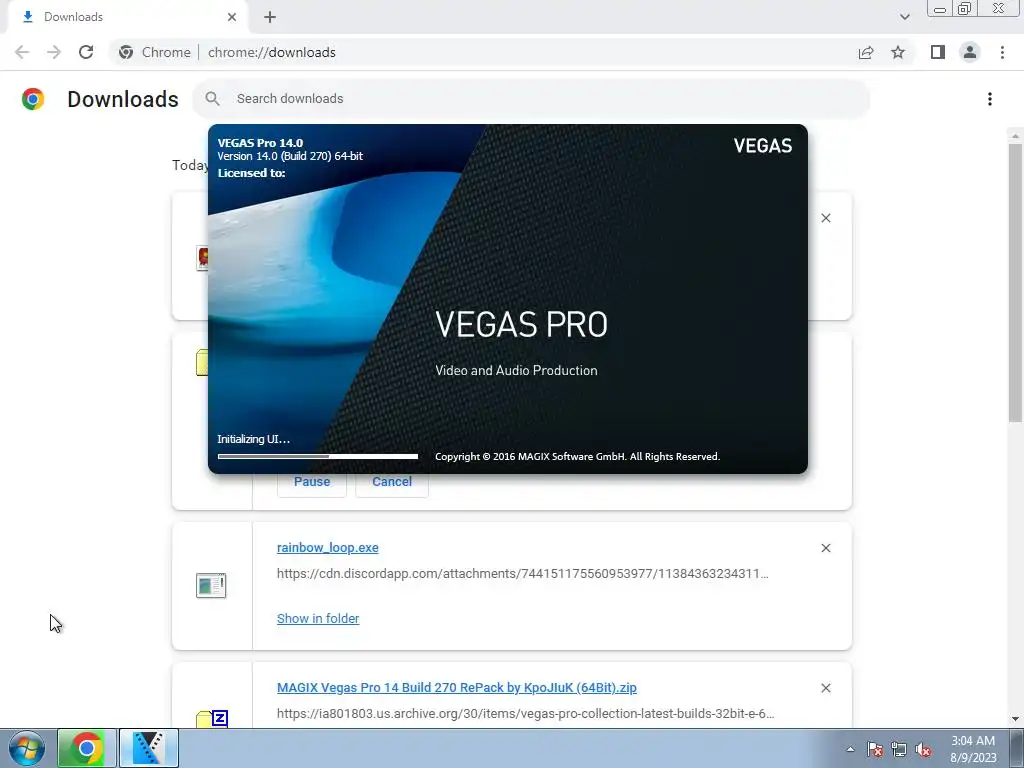The height and width of the screenshot is (768, 1024).
Task: Share this page using the share icon
Action: [x=866, y=52]
